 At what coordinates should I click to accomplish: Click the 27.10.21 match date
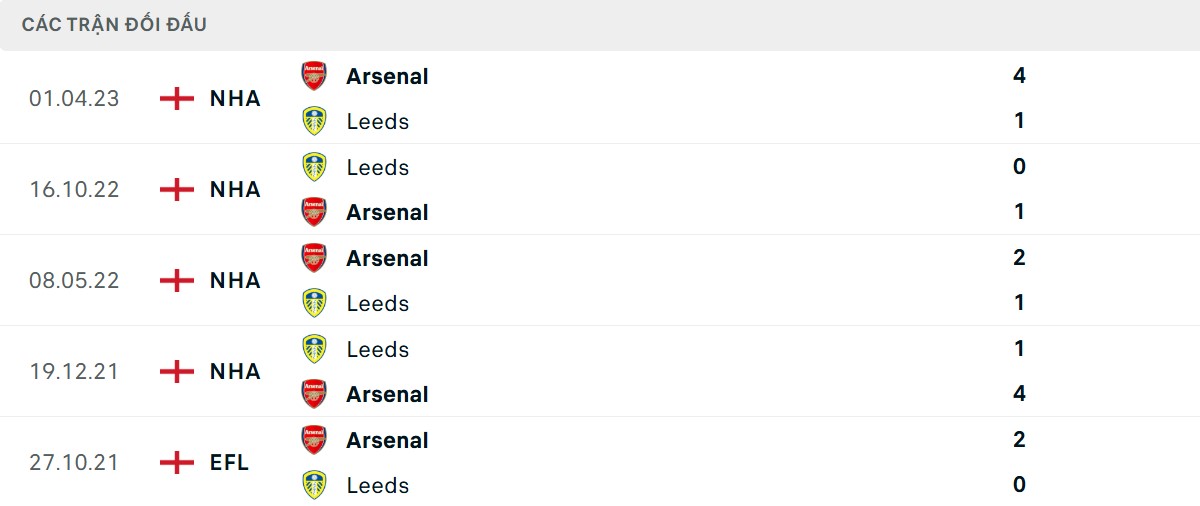74,462
